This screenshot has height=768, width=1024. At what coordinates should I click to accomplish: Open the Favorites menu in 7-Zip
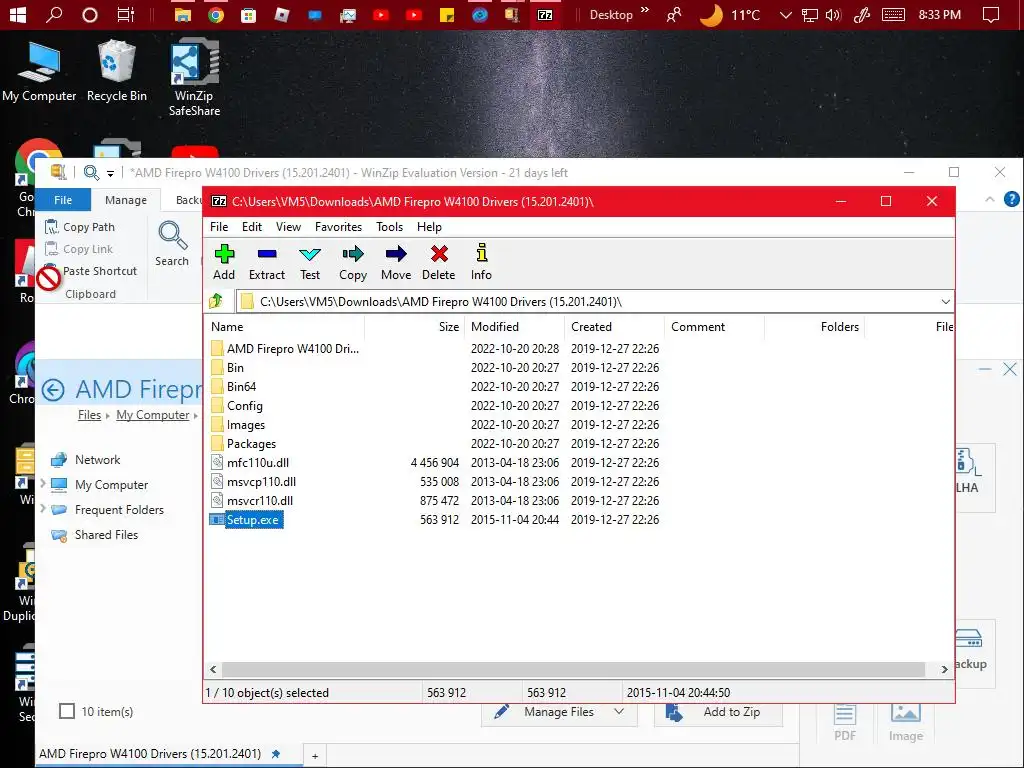338,227
